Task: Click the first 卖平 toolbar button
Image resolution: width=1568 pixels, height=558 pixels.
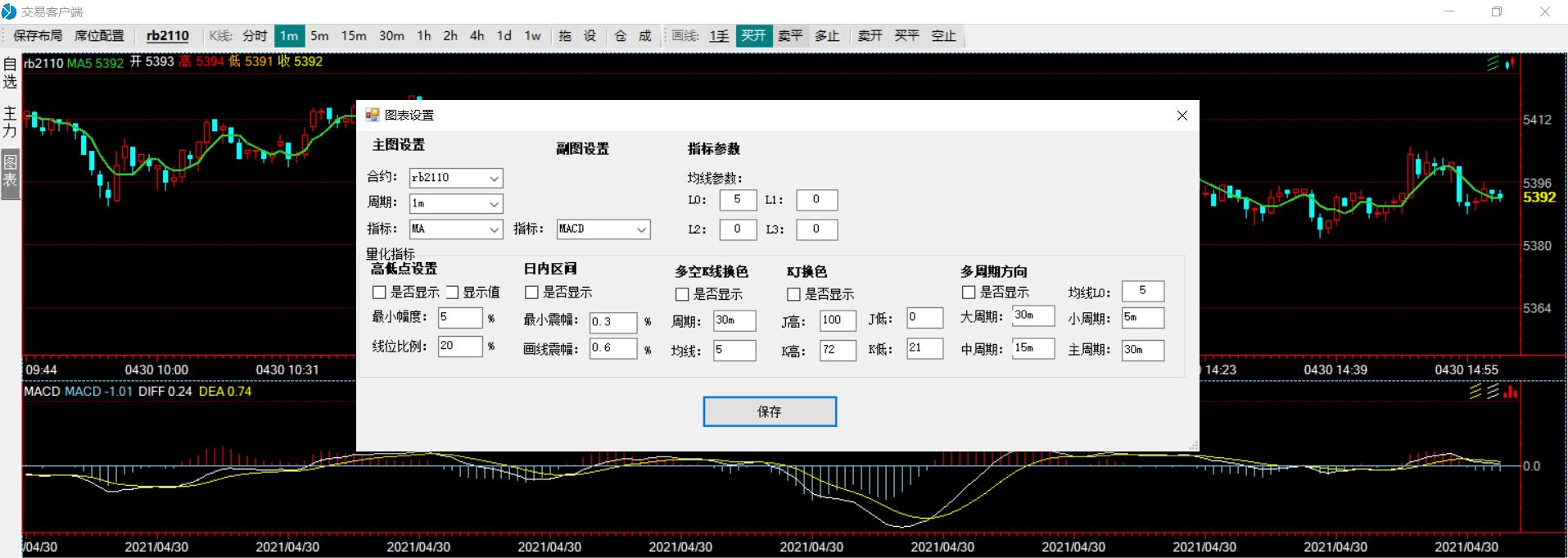Action: coord(790,36)
